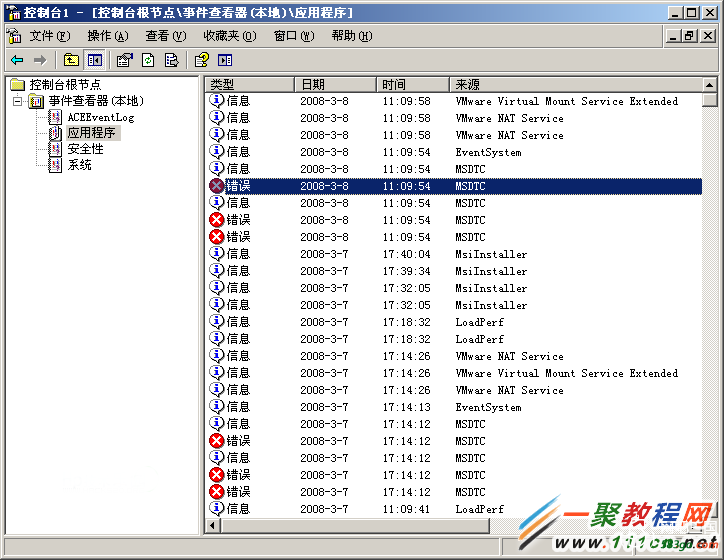Open the 操作(A) menu

(x=108, y=36)
